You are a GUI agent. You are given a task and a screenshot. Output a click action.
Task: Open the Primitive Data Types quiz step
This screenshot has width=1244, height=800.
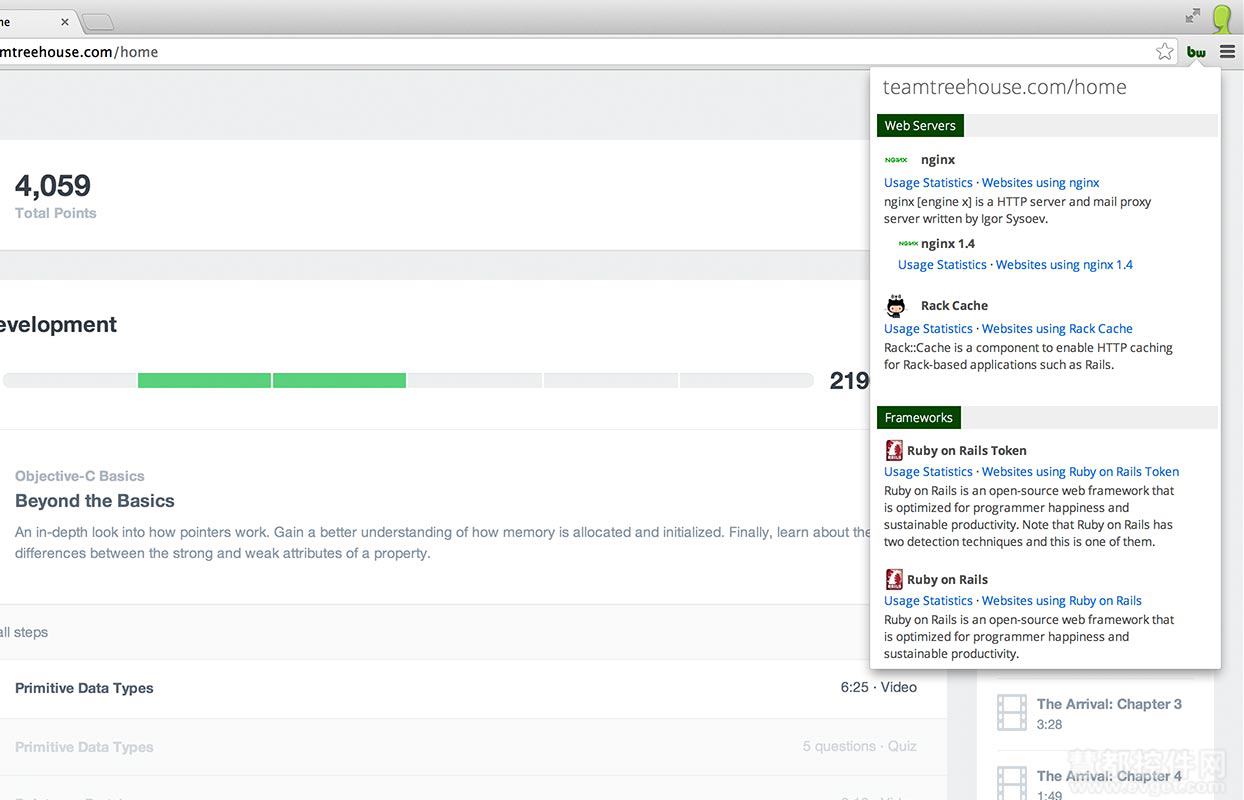pos(84,747)
